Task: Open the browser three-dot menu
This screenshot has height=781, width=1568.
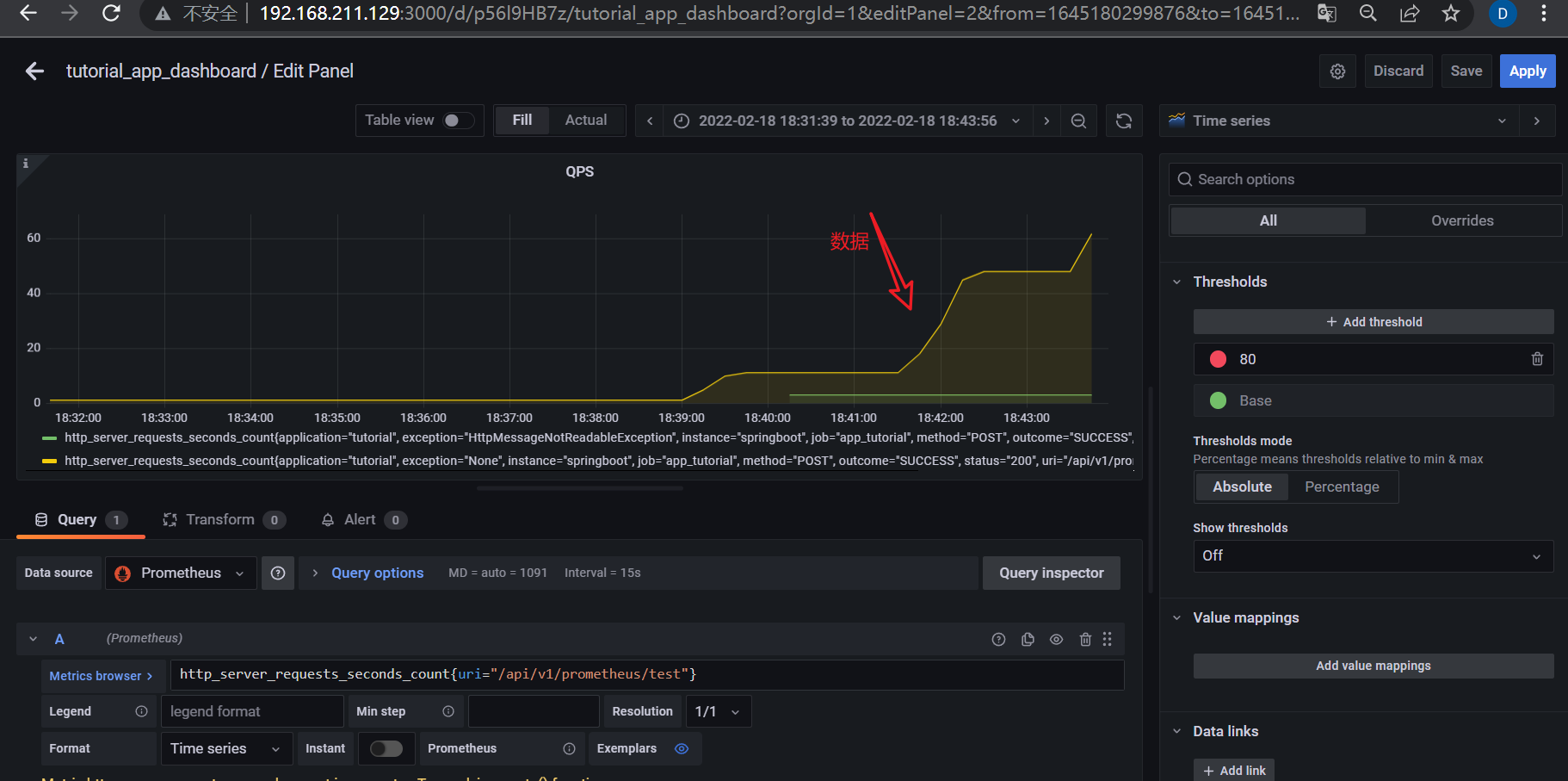Action: 1544,13
